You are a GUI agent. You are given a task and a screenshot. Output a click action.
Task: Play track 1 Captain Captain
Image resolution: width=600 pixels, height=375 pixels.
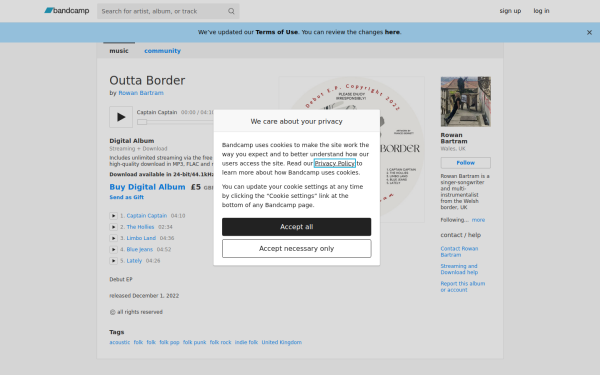coord(113,216)
